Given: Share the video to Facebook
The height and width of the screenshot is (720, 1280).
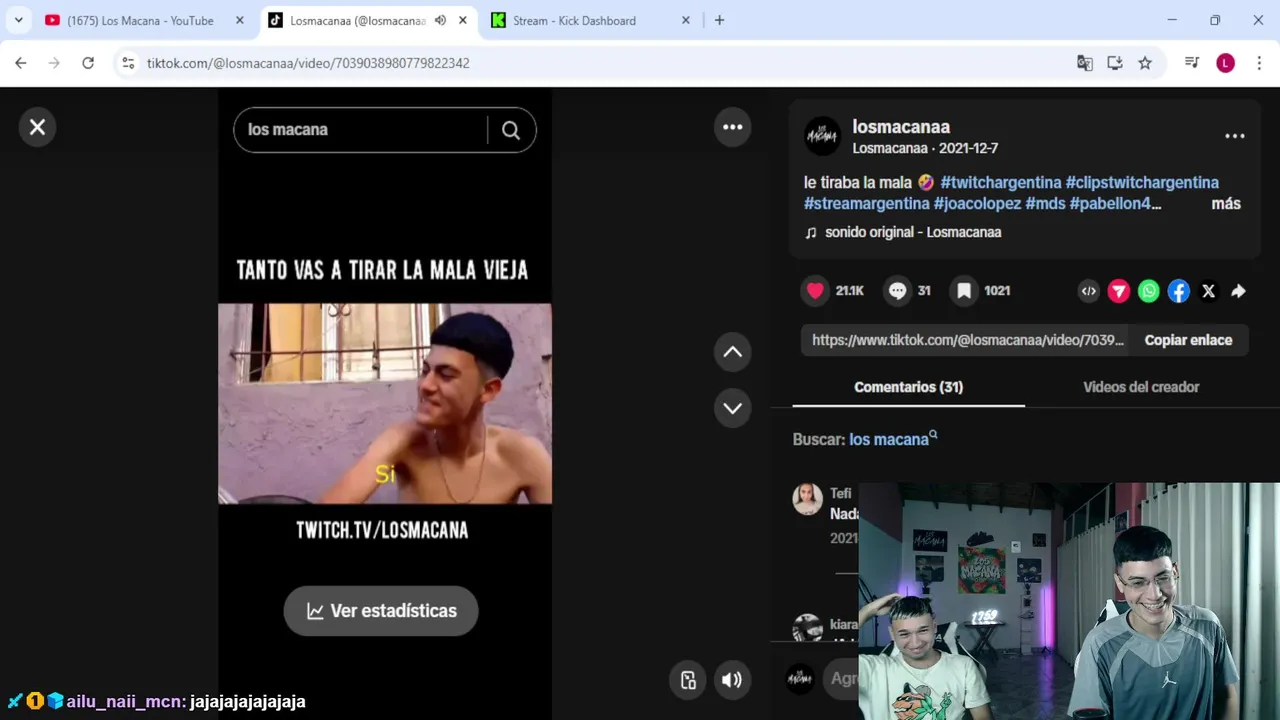Looking at the screenshot, I should pyautogui.click(x=1179, y=291).
